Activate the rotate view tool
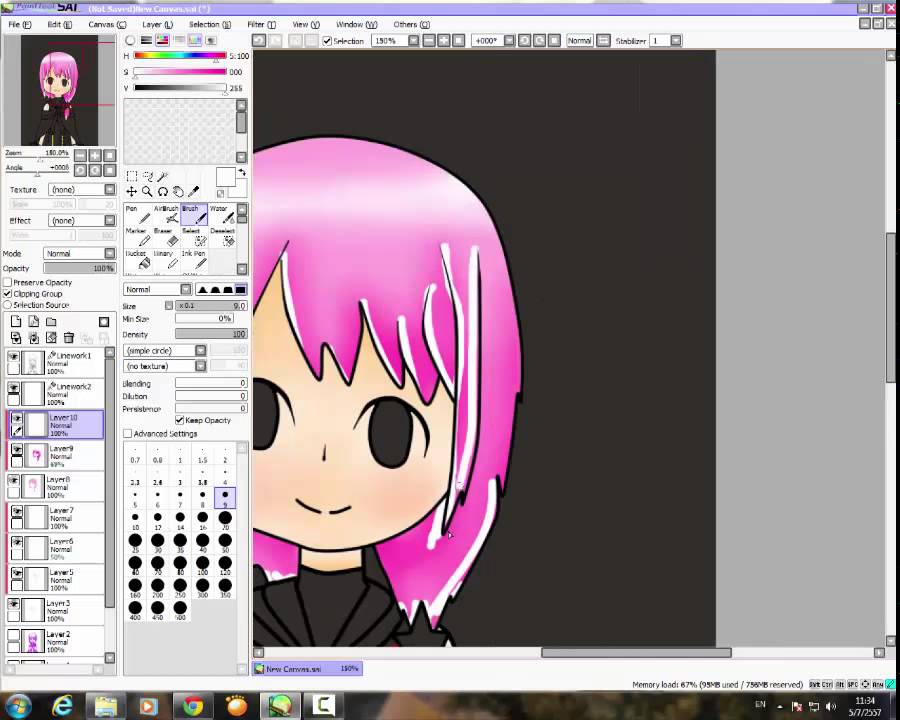This screenshot has width=900, height=720. click(163, 192)
